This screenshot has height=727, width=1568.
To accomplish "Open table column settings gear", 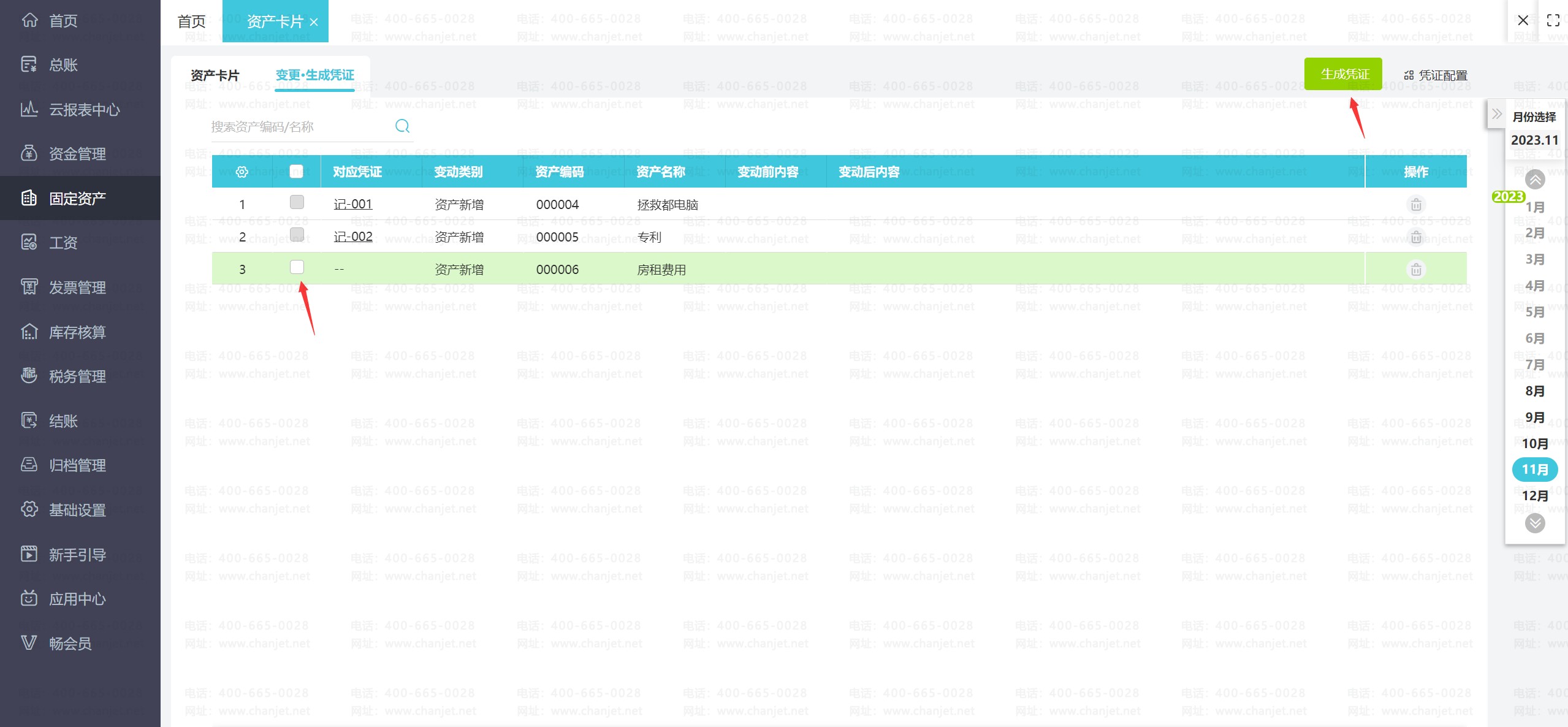I will pyautogui.click(x=242, y=172).
